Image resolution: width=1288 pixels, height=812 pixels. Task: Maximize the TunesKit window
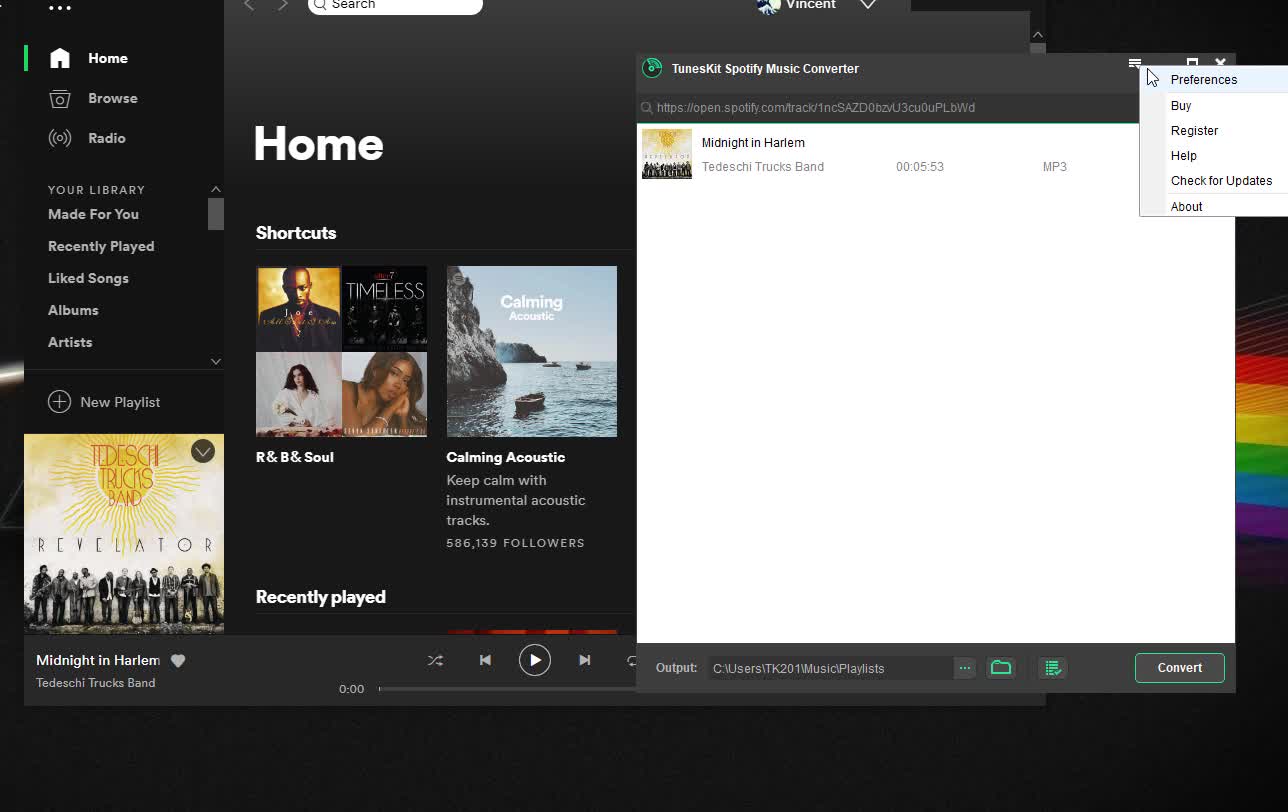(1192, 62)
